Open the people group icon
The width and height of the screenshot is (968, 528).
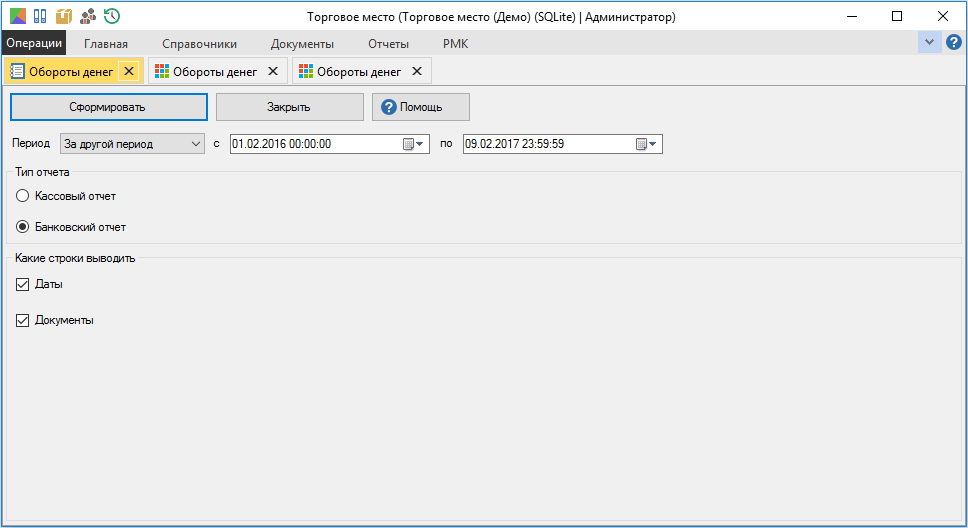tap(88, 16)
